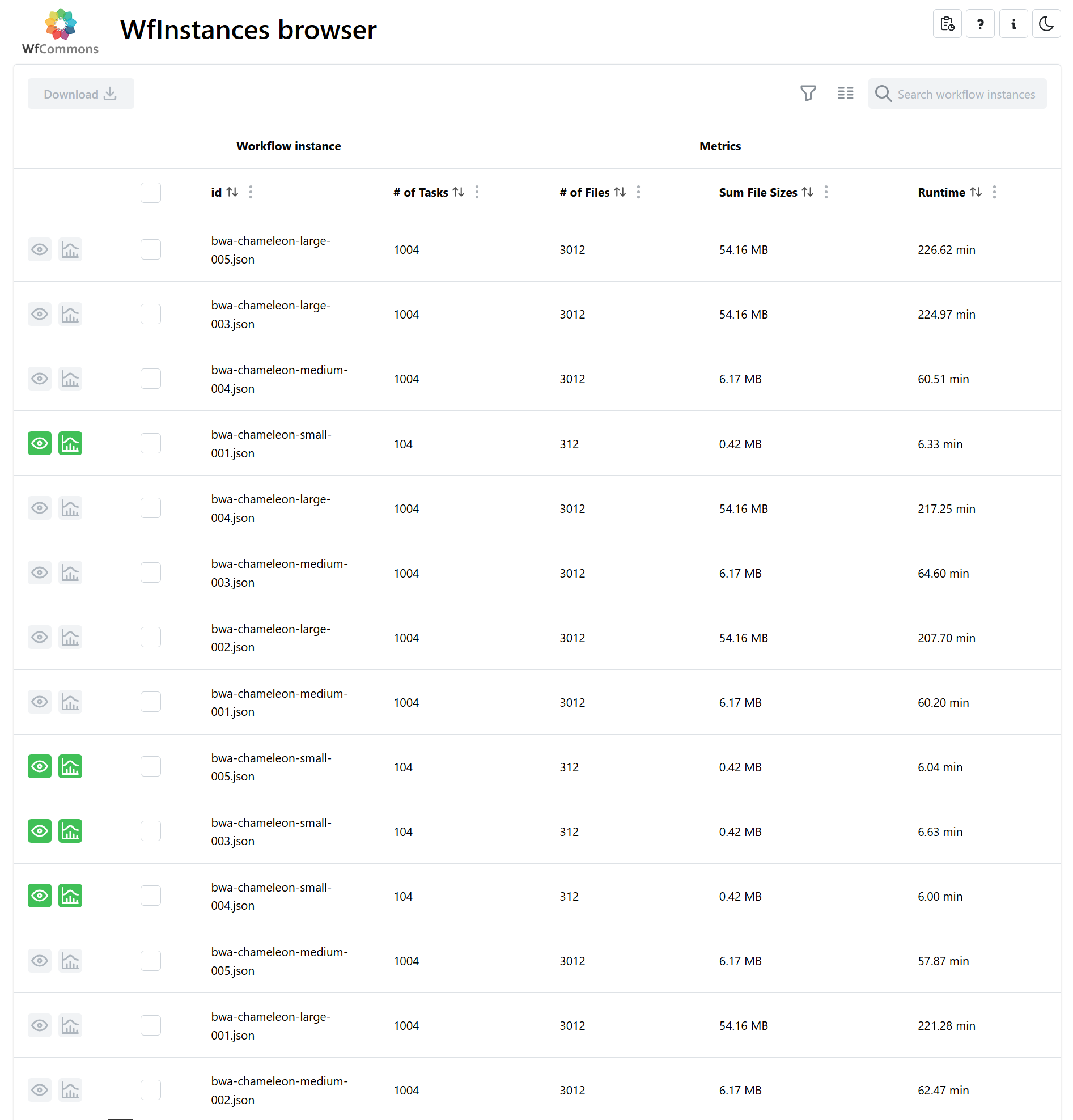Image resolution: width=1073 pixels, height=1120 pixels.
Task: Open the Runtime column three-dot menu
Action: tap(994, 192)
